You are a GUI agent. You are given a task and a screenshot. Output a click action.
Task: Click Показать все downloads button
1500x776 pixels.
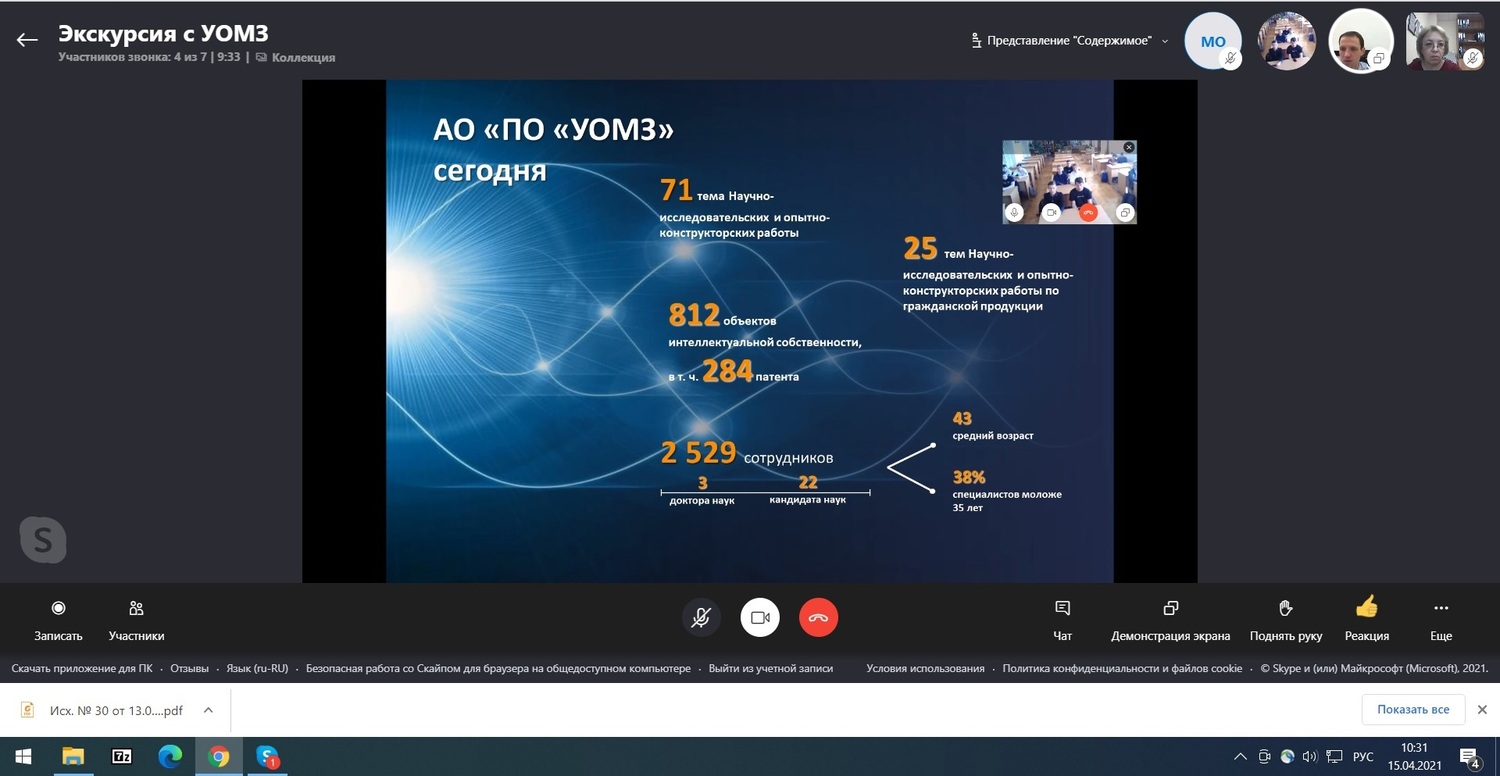[x=1412, y=710]
